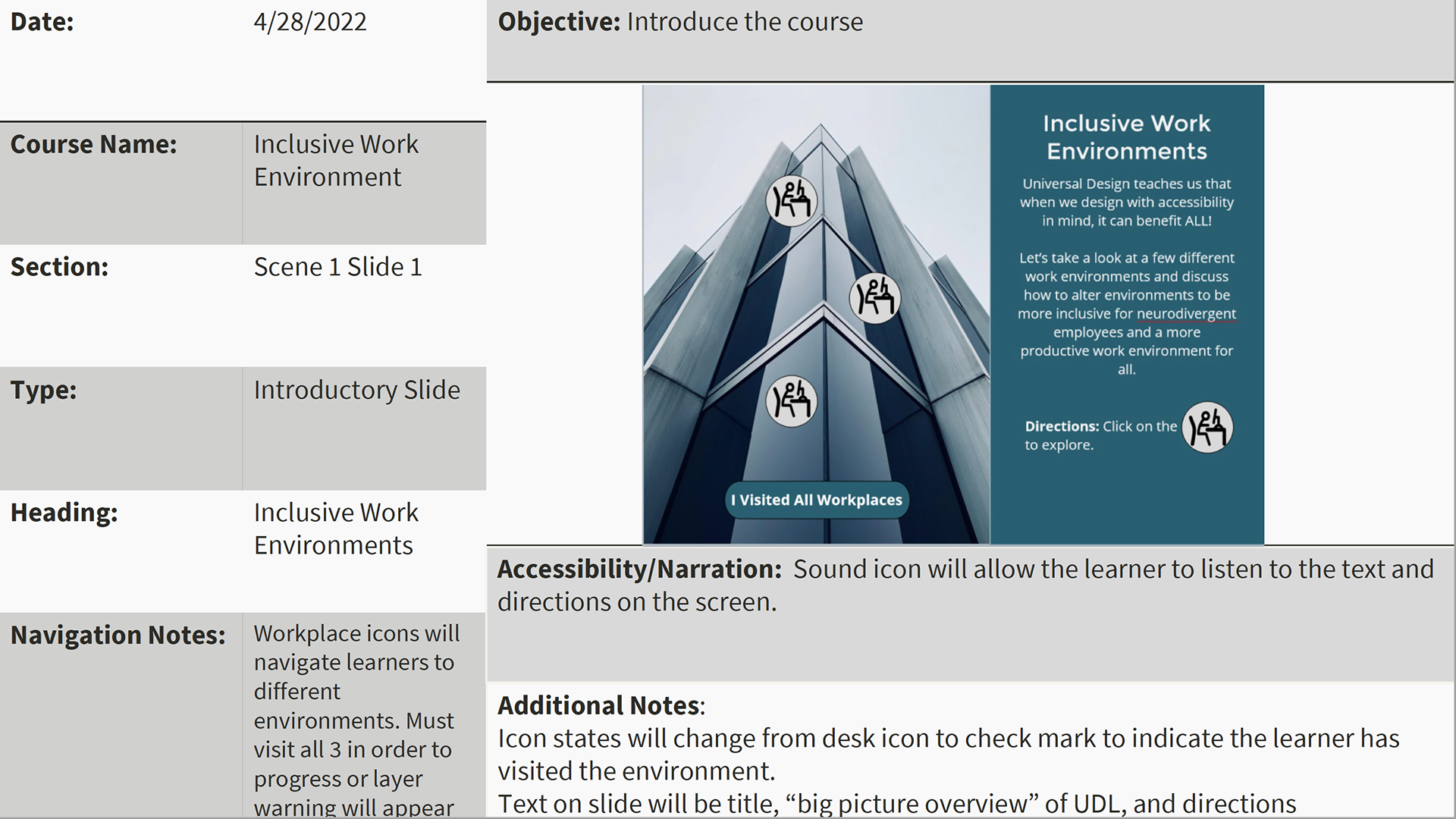Click the underlined word neurodivergent

pyautogui.click(x=1186, y=314)
